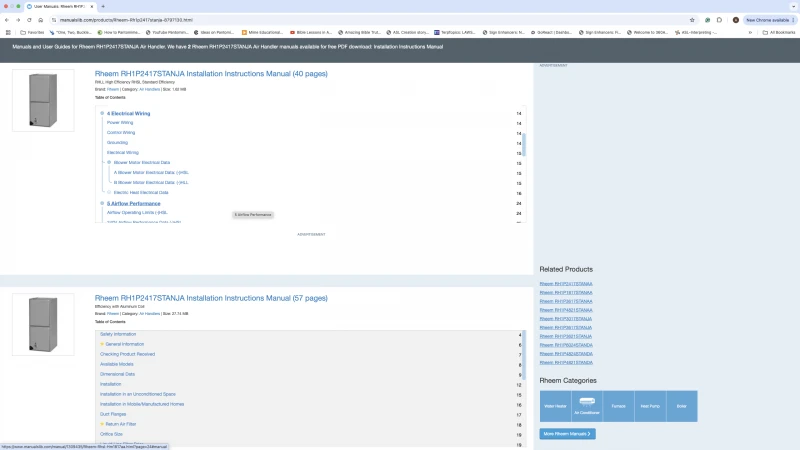The width and height of the screenshot is (800, 450).
Task: Open the Grounding contents entry
Action: coord(117,142)
